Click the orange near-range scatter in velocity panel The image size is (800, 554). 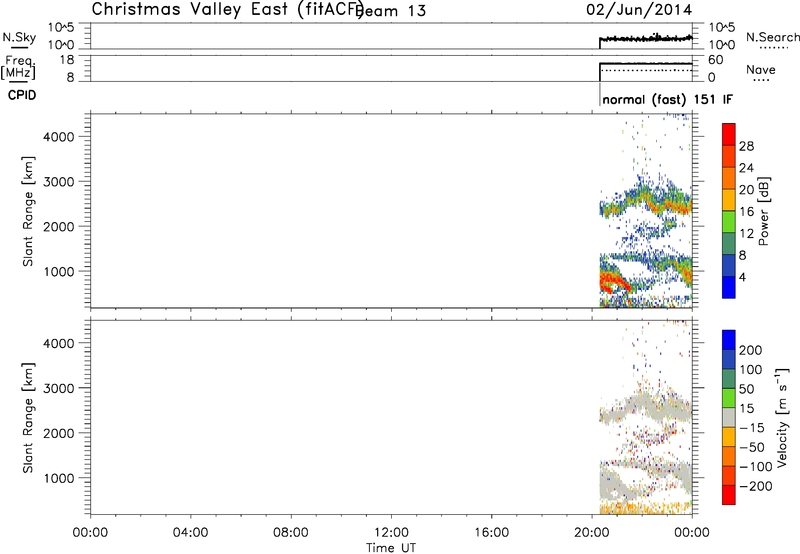click(x=646, y=508)
